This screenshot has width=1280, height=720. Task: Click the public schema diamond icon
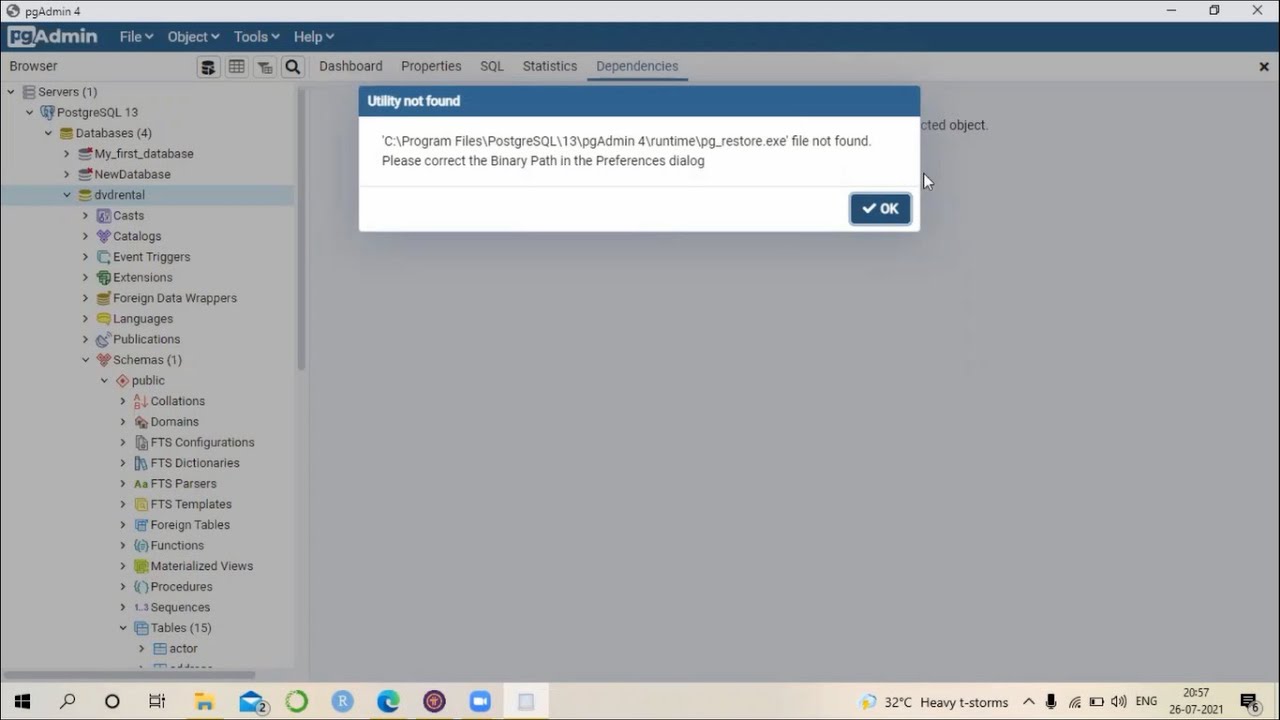(x=122, y=381)
